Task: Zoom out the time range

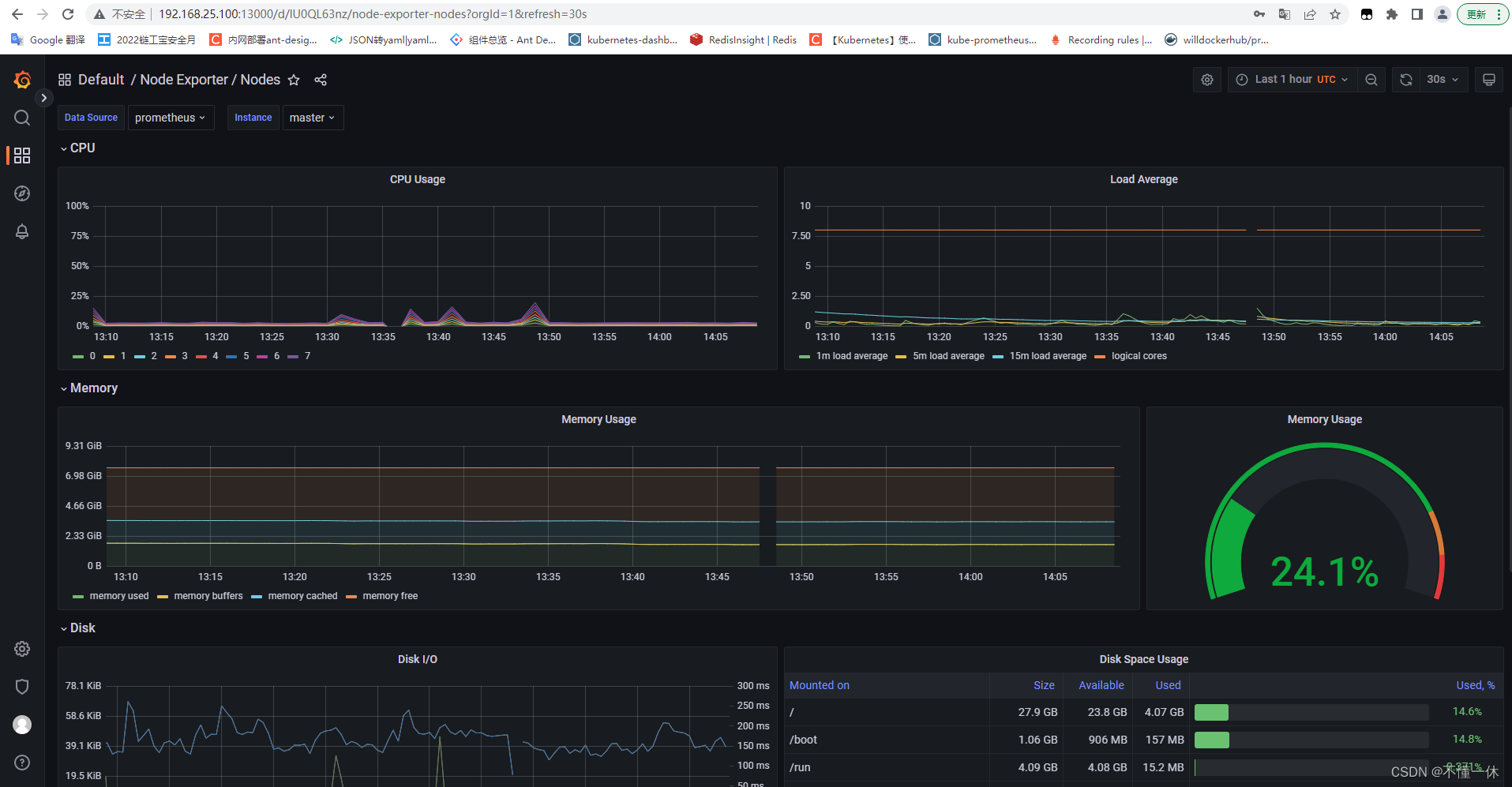Action: [x=1371, y=80]
